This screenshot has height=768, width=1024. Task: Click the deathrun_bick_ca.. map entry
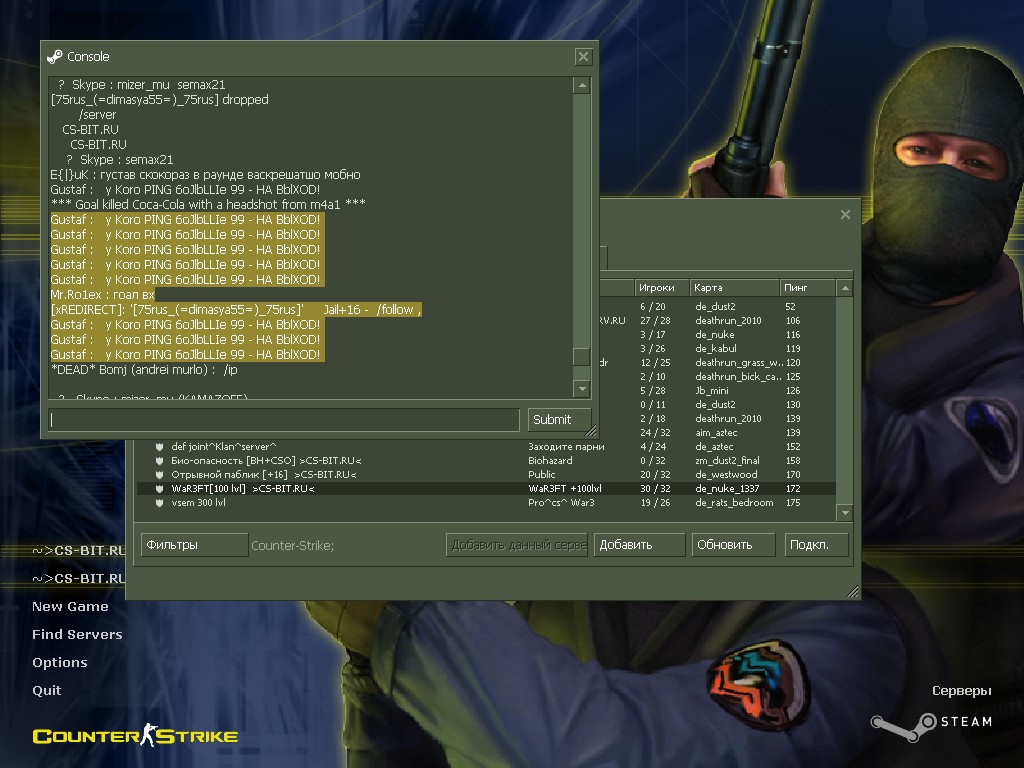point(739,377)
